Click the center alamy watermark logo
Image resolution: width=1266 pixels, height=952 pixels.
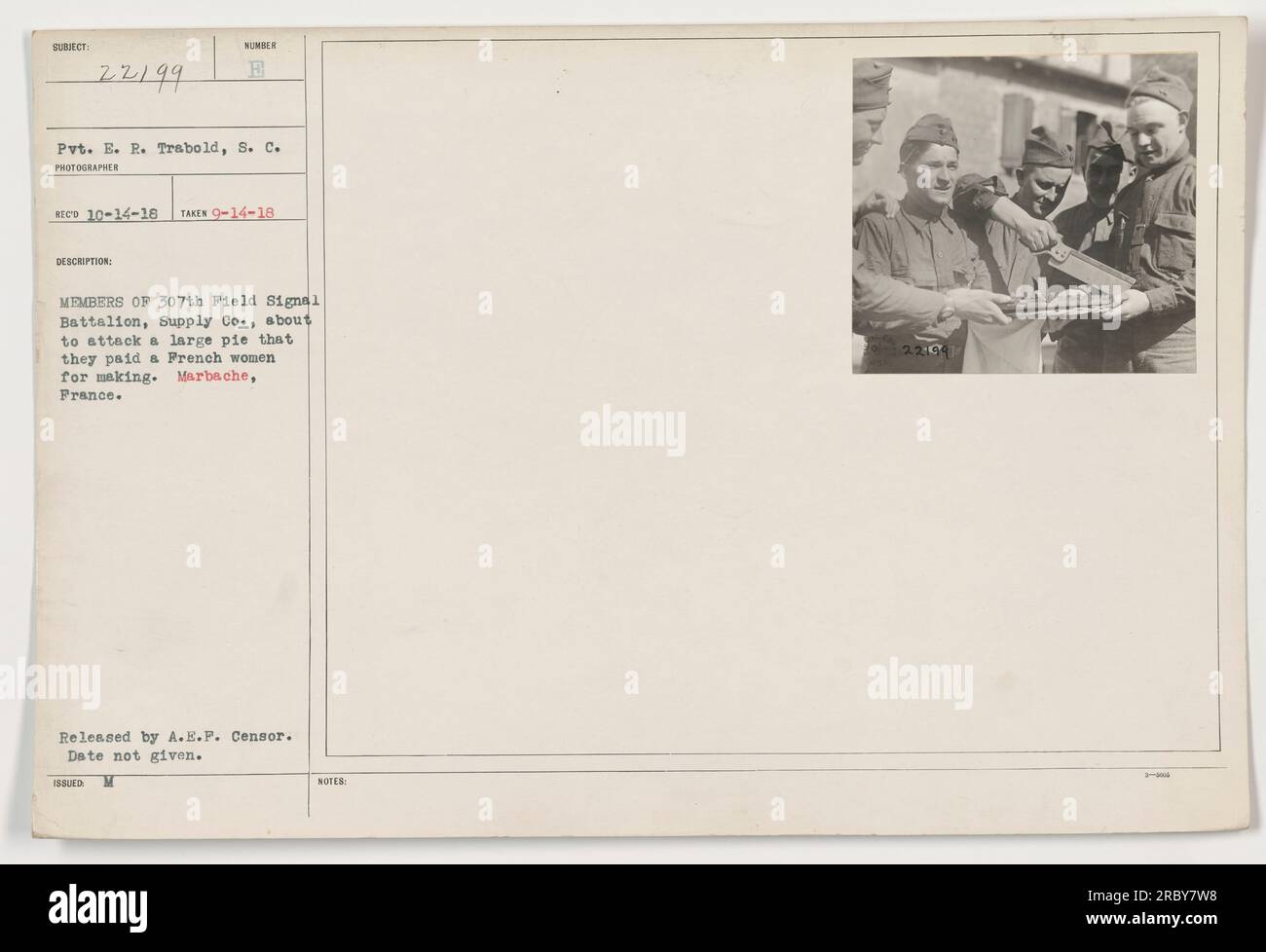click(x=633, y=429)
